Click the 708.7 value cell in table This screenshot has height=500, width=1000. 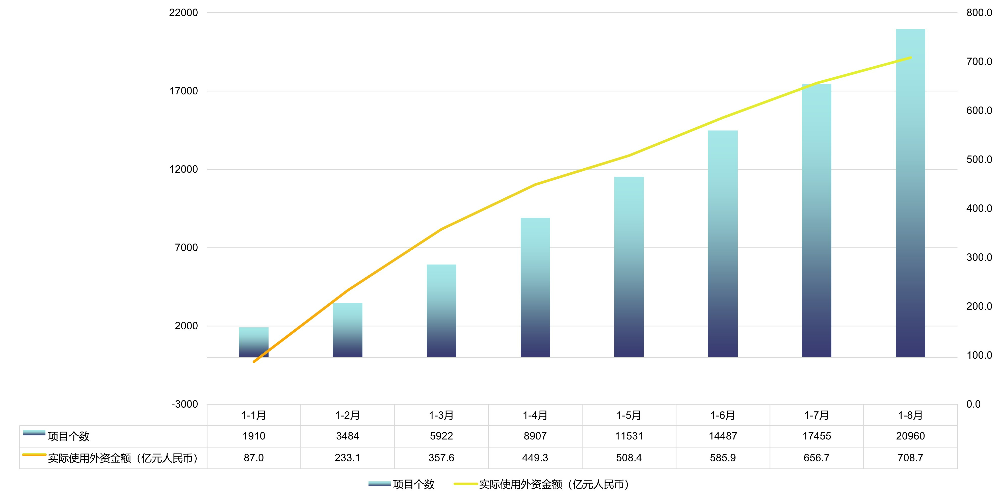pyautogui.click(x=910, y=457)
